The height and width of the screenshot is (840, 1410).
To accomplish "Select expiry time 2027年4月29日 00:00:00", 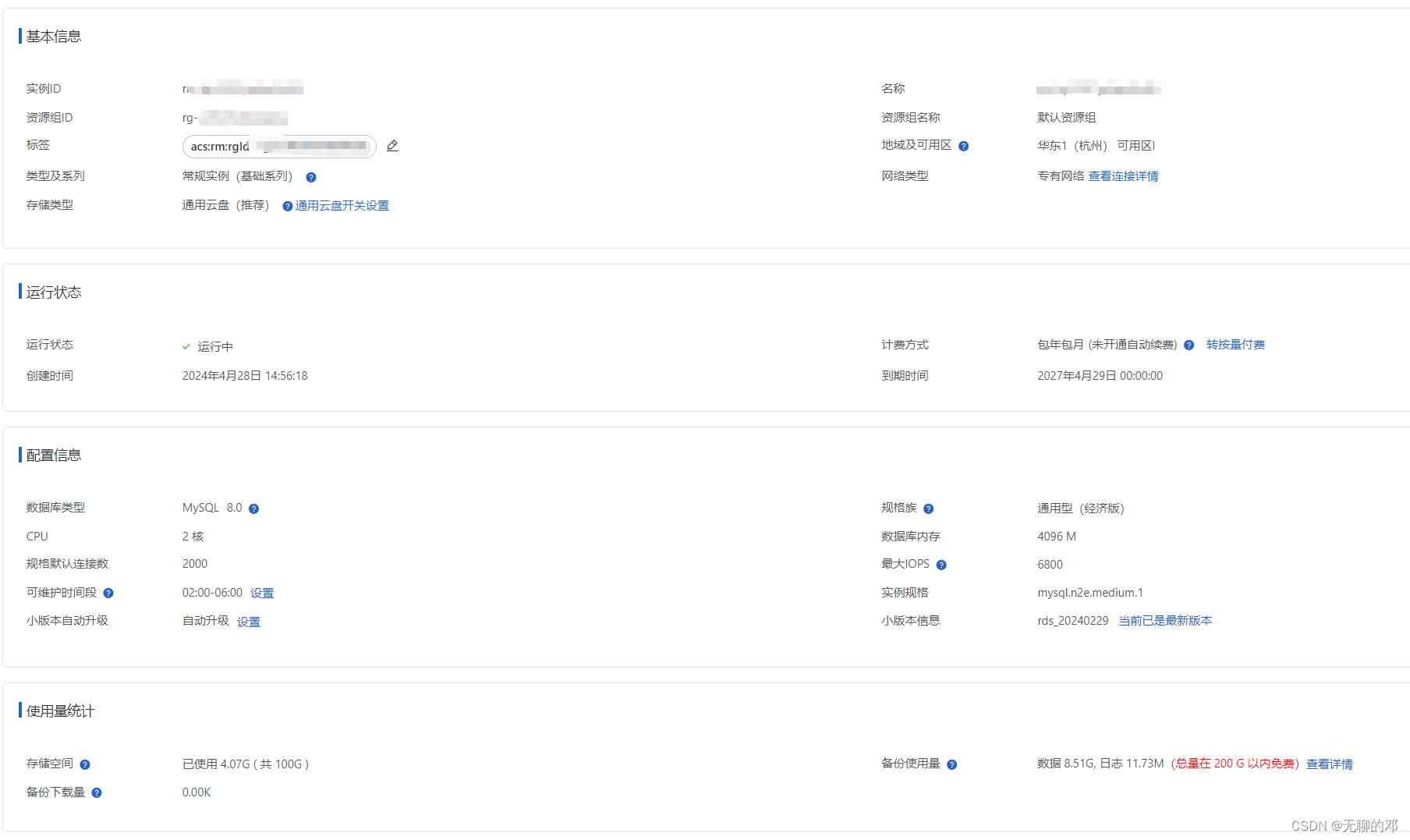I will click(1100, 376).
